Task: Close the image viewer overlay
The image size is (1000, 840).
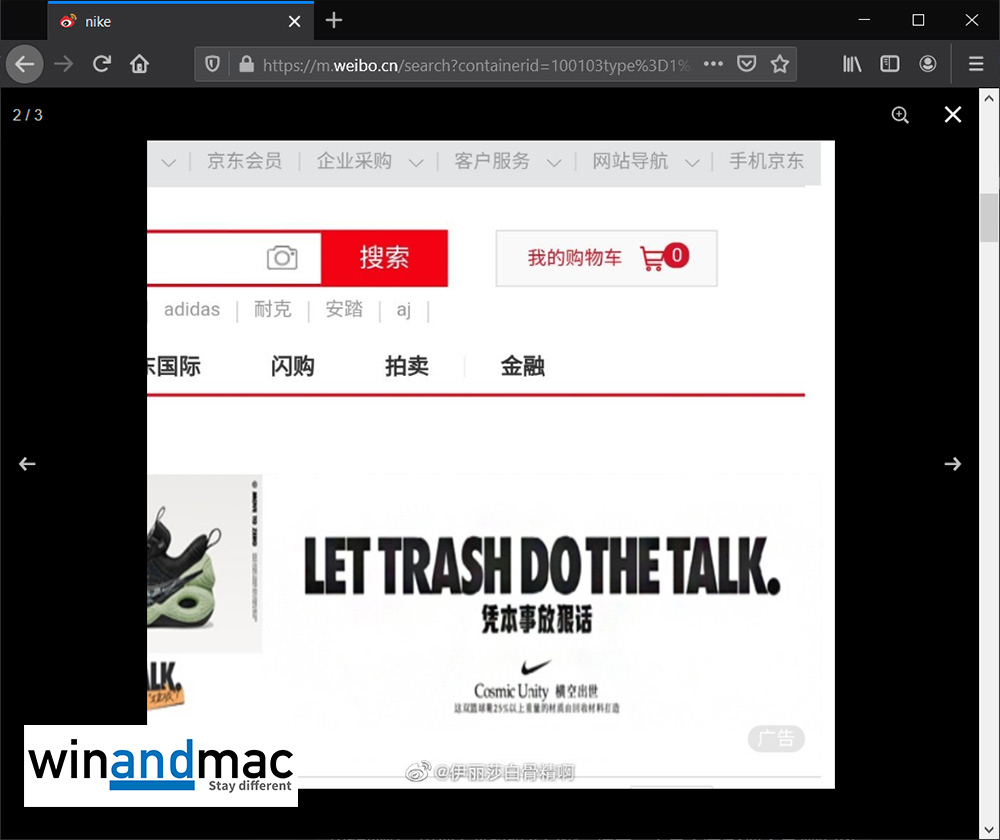Action: (x=953, y=115)
